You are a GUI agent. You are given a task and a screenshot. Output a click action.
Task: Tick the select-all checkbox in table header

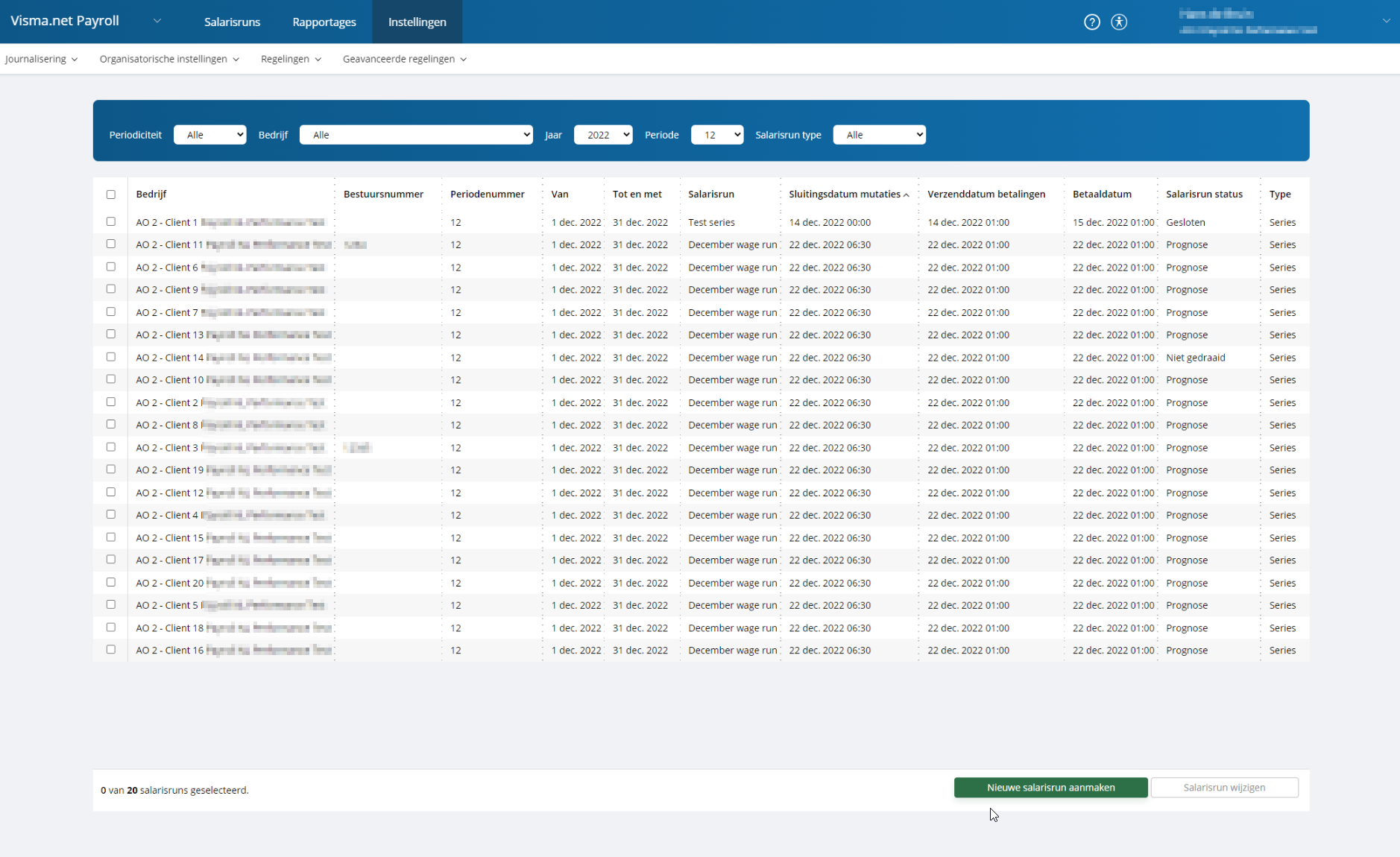coord(111,195)
